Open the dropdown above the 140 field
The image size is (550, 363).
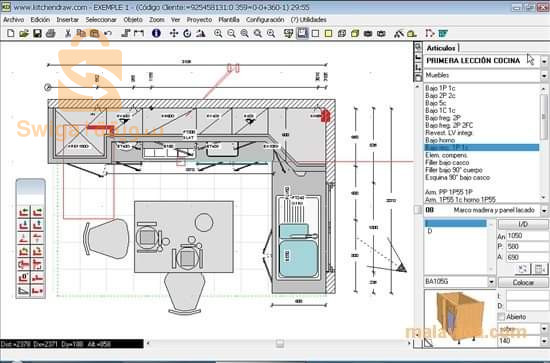544,329
